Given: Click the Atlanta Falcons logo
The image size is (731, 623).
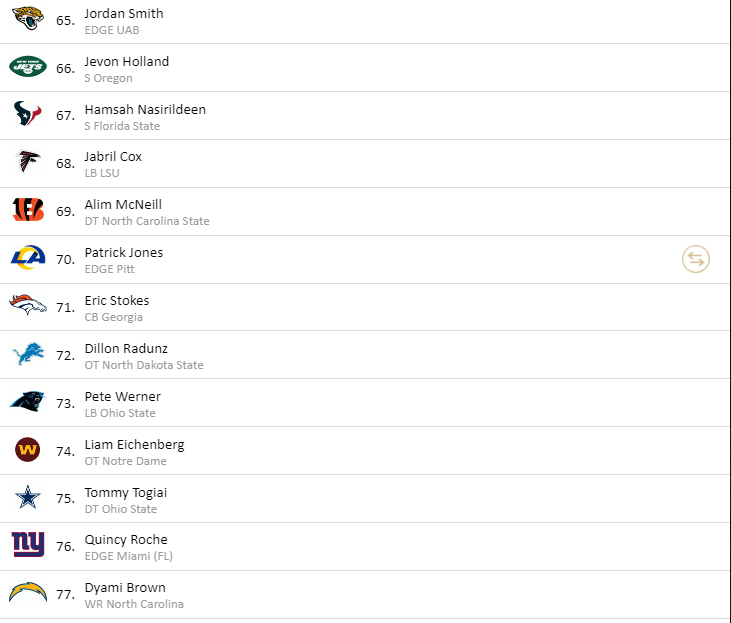Looking at the screenshot, I should pos(28,161).
